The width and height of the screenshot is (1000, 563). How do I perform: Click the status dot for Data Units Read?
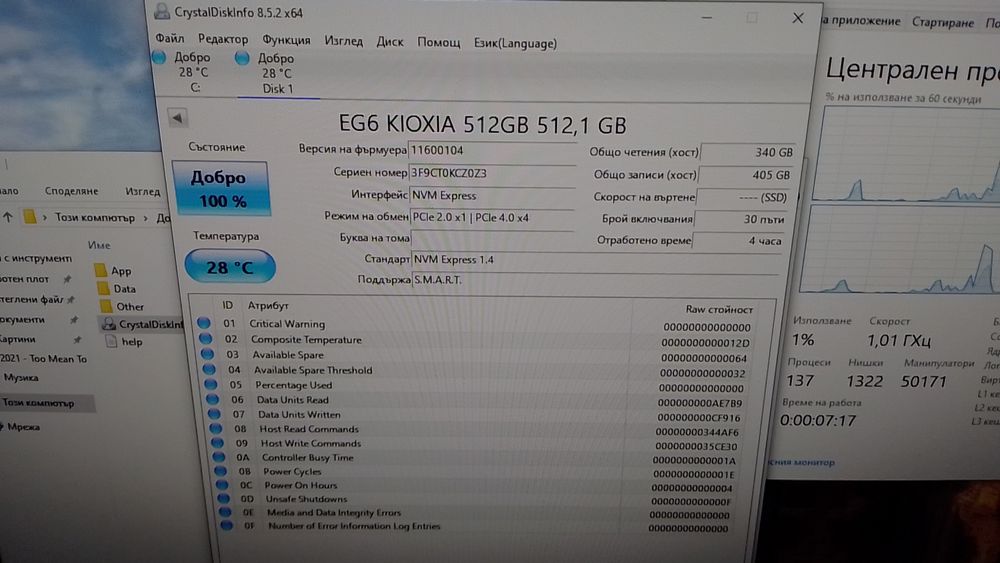point(212,399)
